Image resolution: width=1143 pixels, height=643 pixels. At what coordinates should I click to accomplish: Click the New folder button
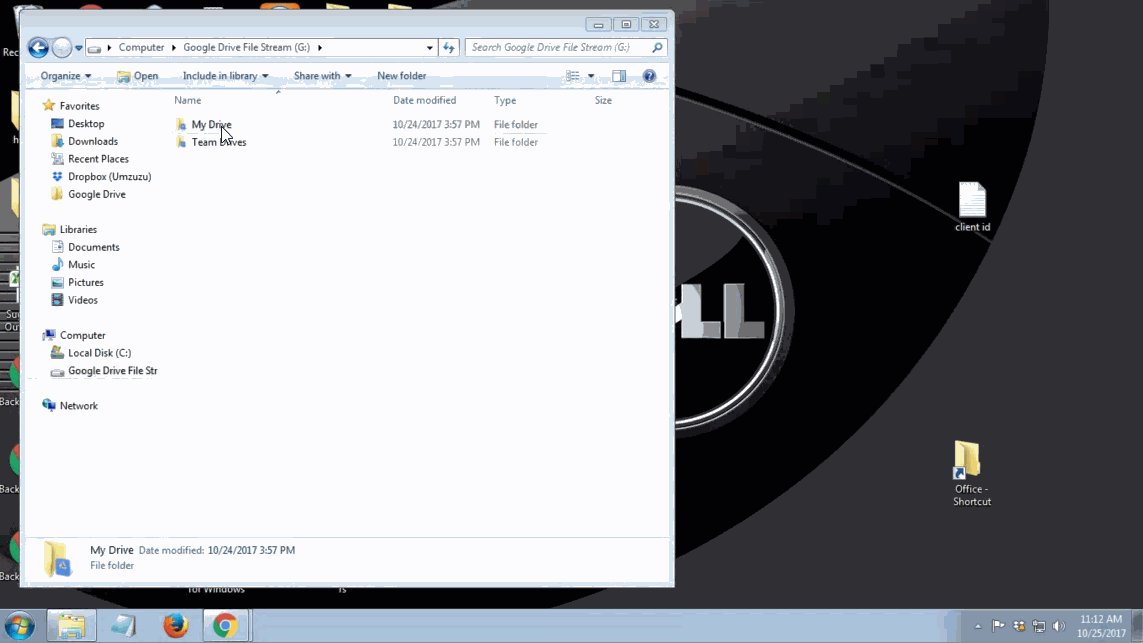click(x=401, y=75)
